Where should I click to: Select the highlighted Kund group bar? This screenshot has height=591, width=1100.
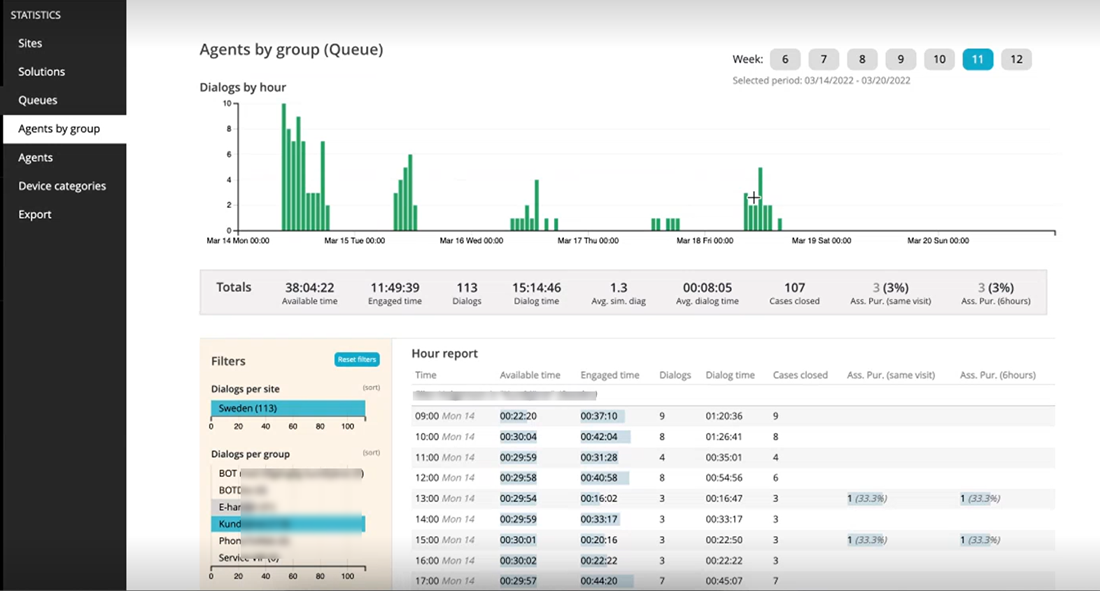point(288,524)
